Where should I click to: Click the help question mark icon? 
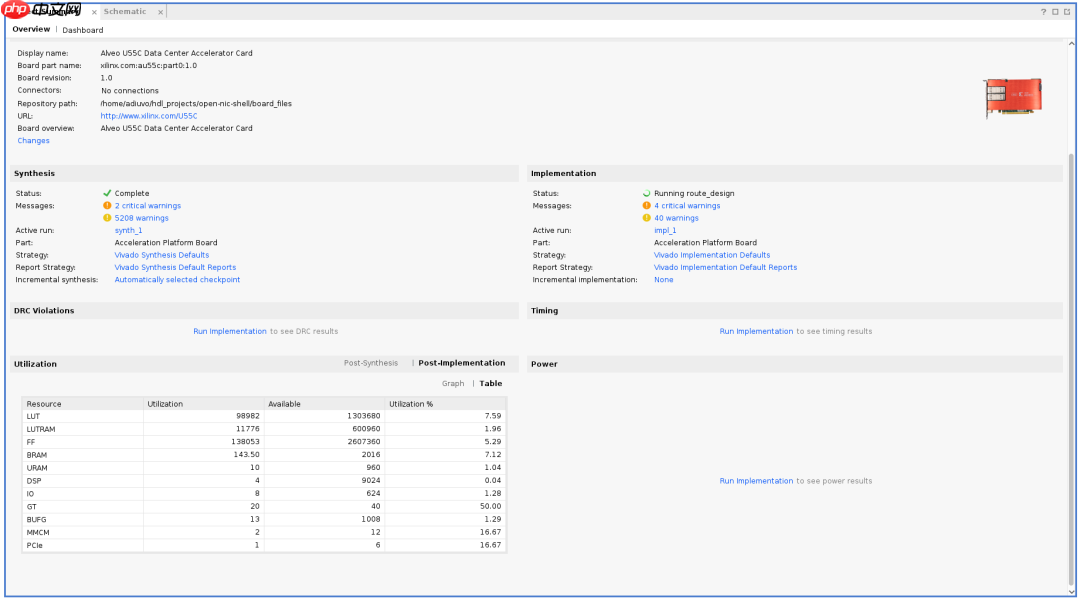1043,12
